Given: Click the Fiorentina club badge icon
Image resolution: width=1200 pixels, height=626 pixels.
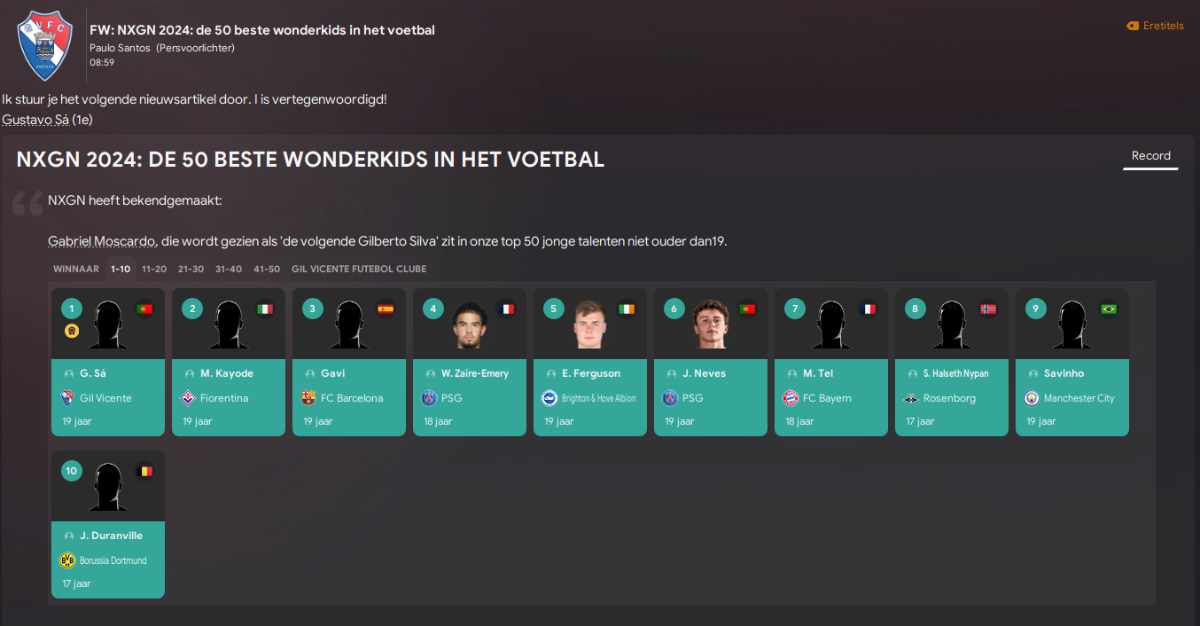Looking at the screenshot, I should pos(188,398).
